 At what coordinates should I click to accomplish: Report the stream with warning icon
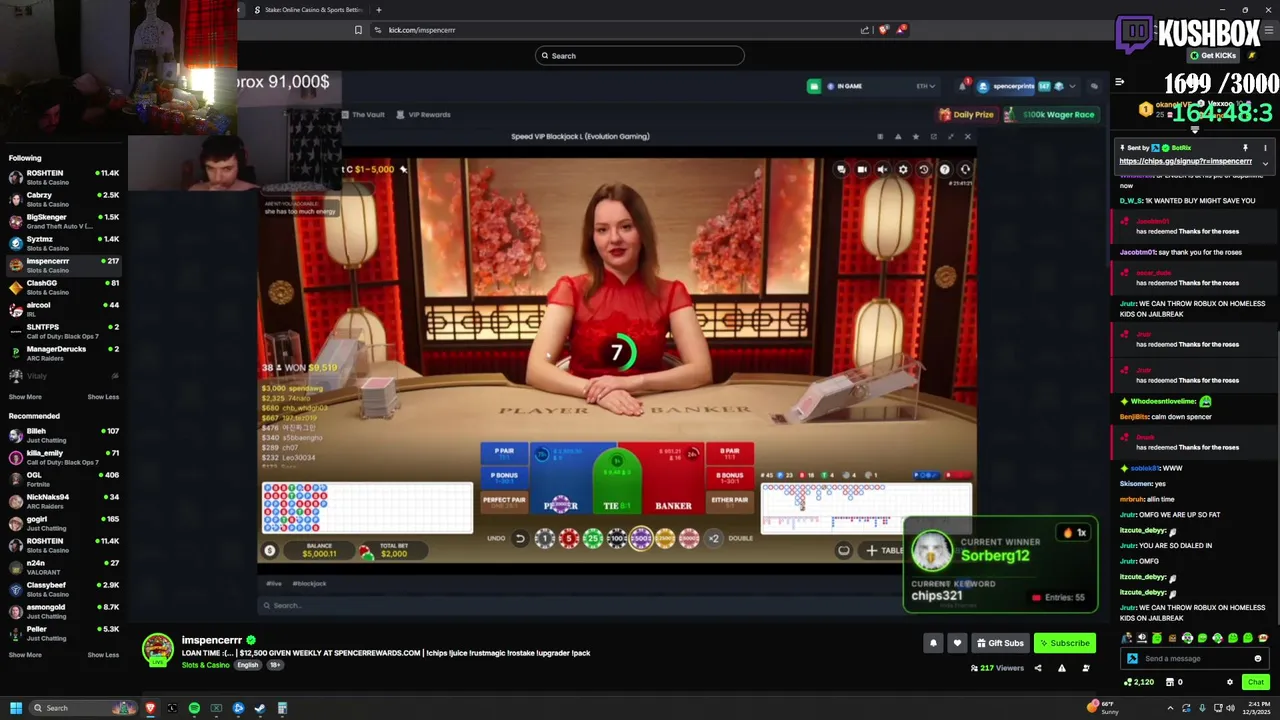(1061, 668)
